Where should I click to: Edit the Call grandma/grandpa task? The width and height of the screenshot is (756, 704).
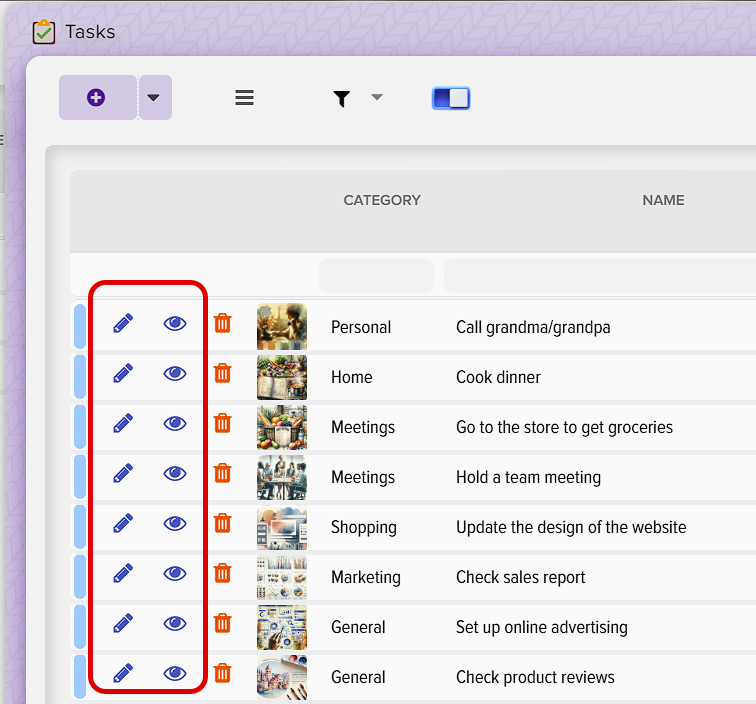coord(123,323)
